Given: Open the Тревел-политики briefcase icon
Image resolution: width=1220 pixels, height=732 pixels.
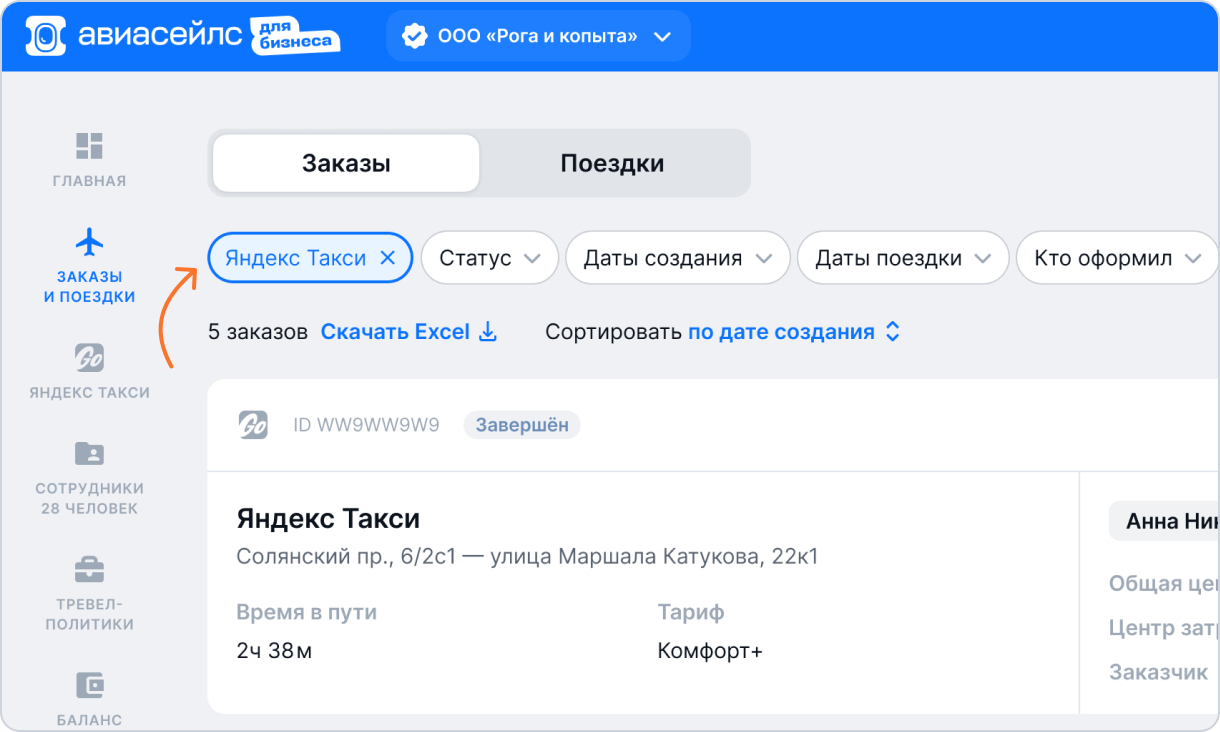Looking at the screenshot, I should pos(90,570).
